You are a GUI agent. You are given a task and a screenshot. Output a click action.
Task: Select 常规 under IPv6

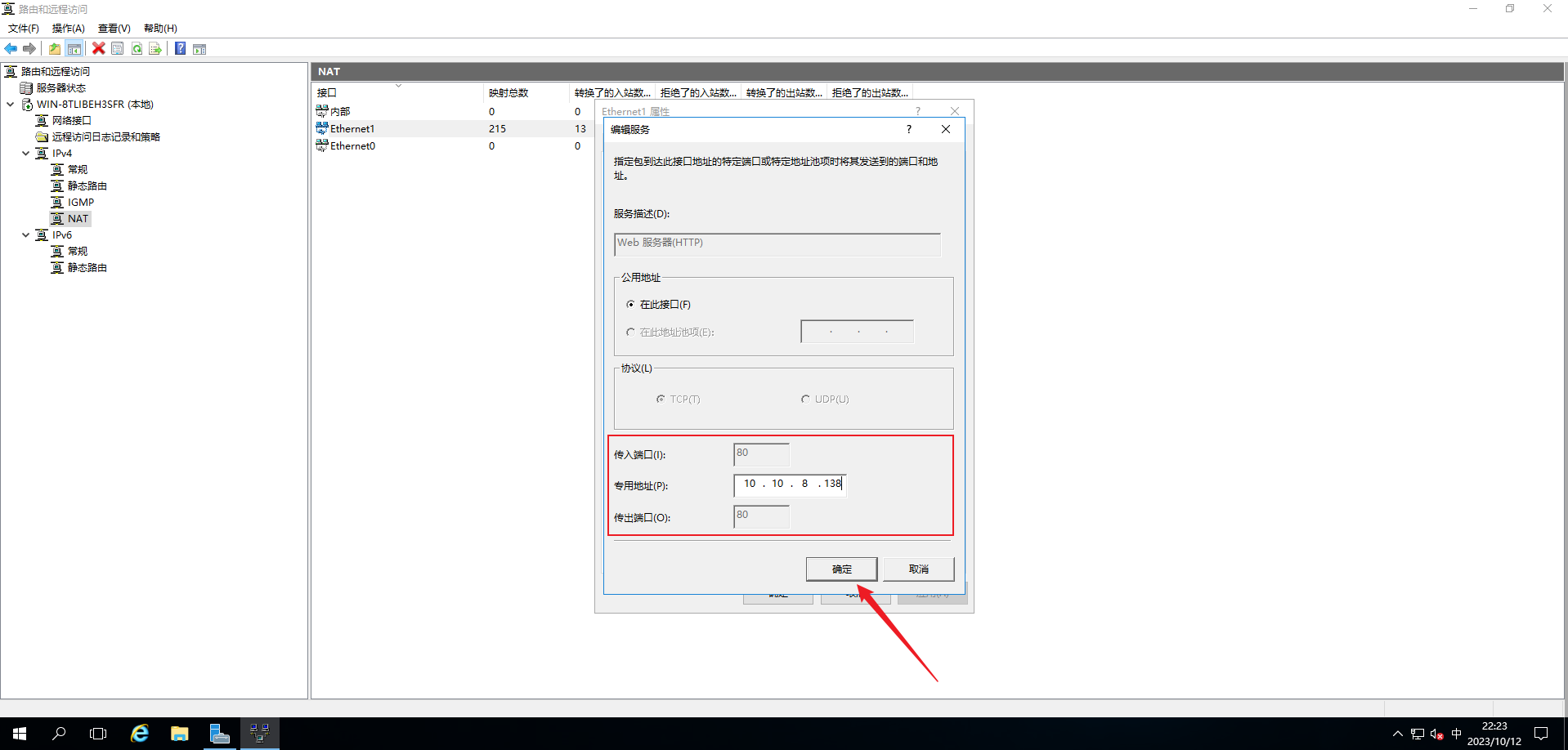click(x=78, y=252)
